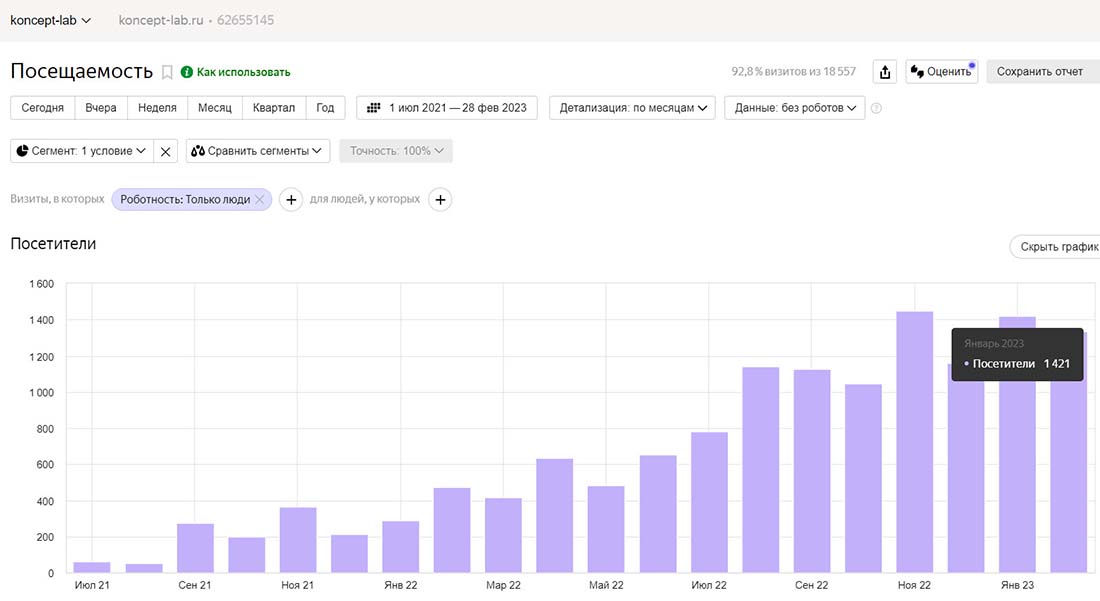This screenshot has width=1100, height=601.
Task: Remove the segment with X icon
Action: point(166,151)
